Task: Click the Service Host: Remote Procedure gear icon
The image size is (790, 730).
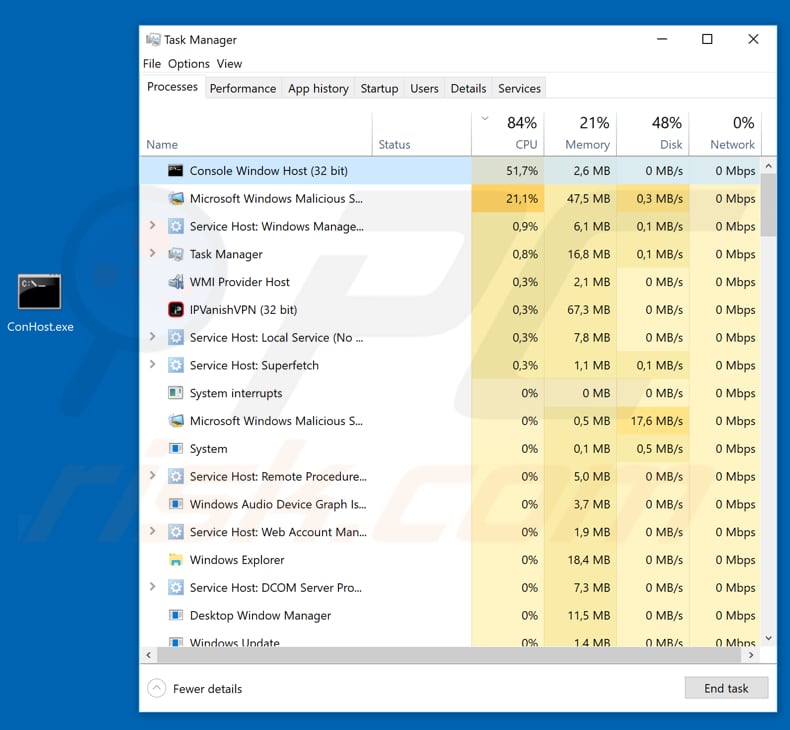Action: click(x=175, y=476)
